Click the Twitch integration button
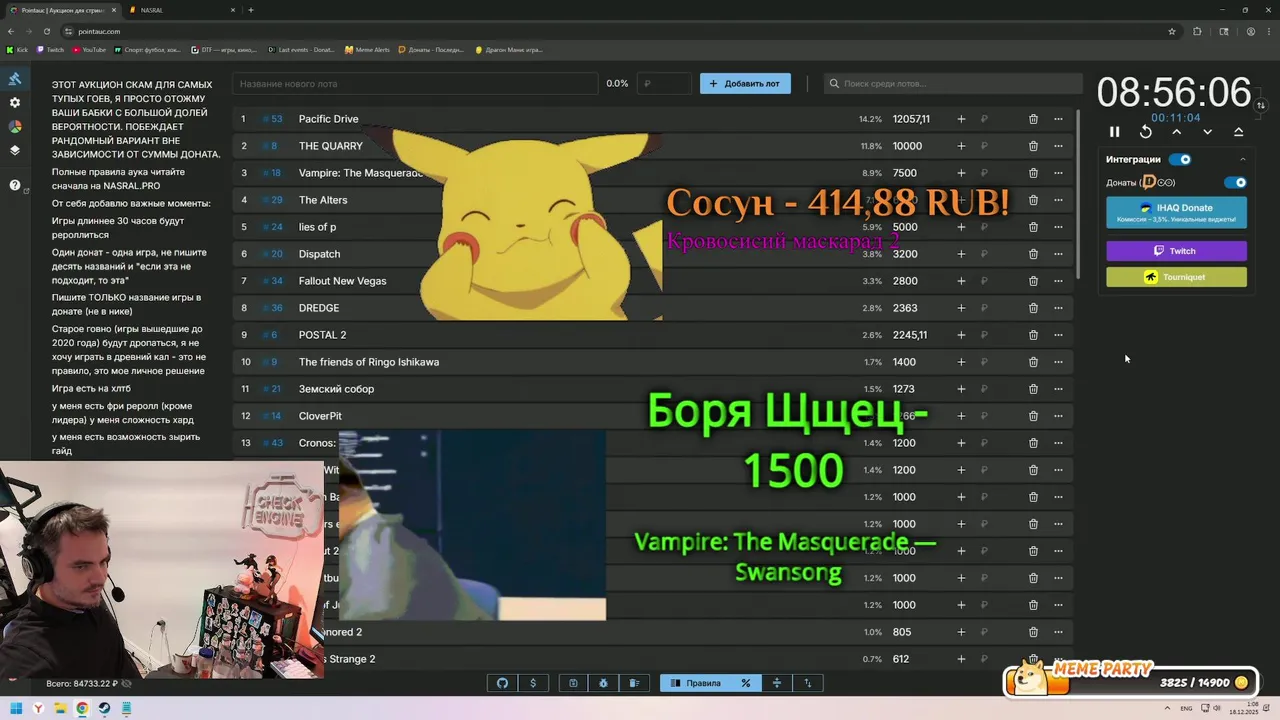Image resolution: width=1280 pixels, height=720 pixels. pos(1176,251)
